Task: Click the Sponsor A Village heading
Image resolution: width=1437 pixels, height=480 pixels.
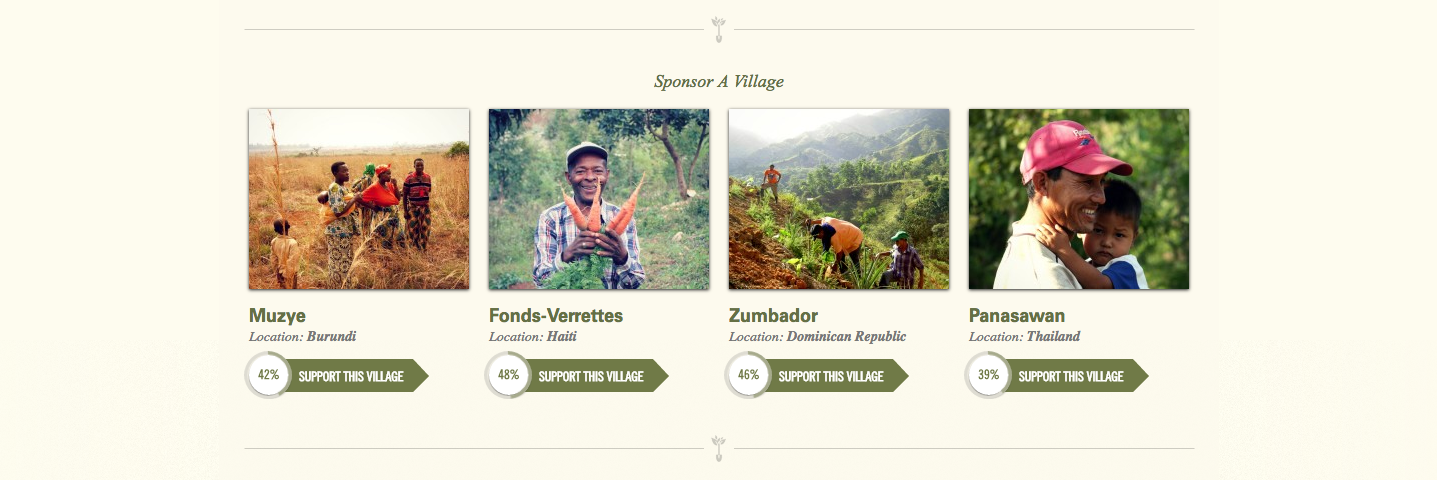Action: tap(719, 82)
